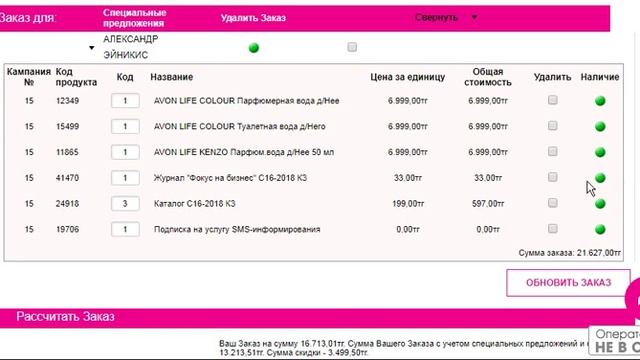Click product code 12349
The image size is (640, 360).
pyautogui.click(x=67, y=101)
